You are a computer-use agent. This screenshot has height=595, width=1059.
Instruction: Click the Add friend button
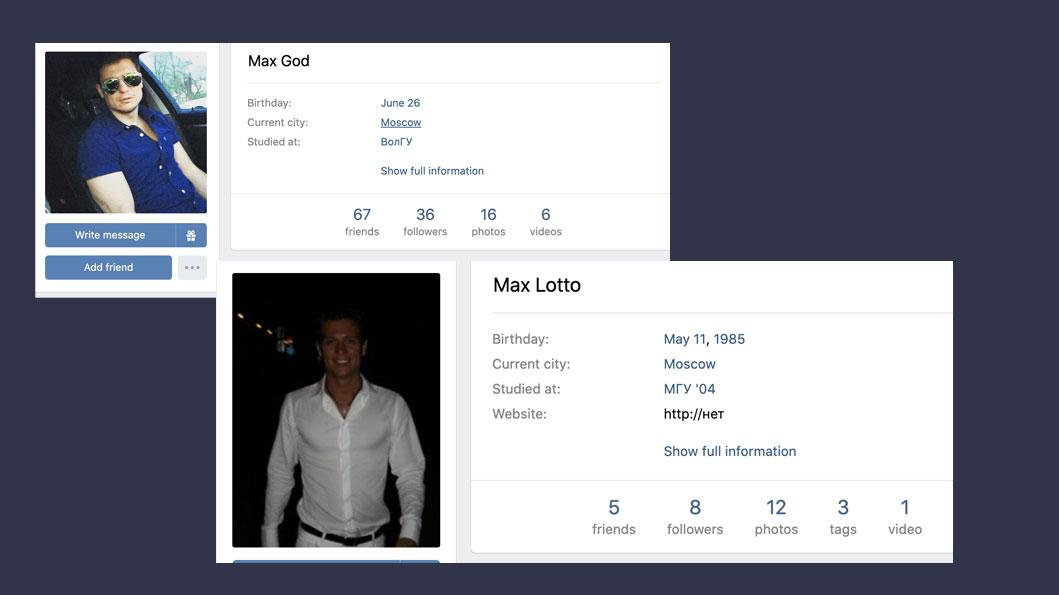108,267
